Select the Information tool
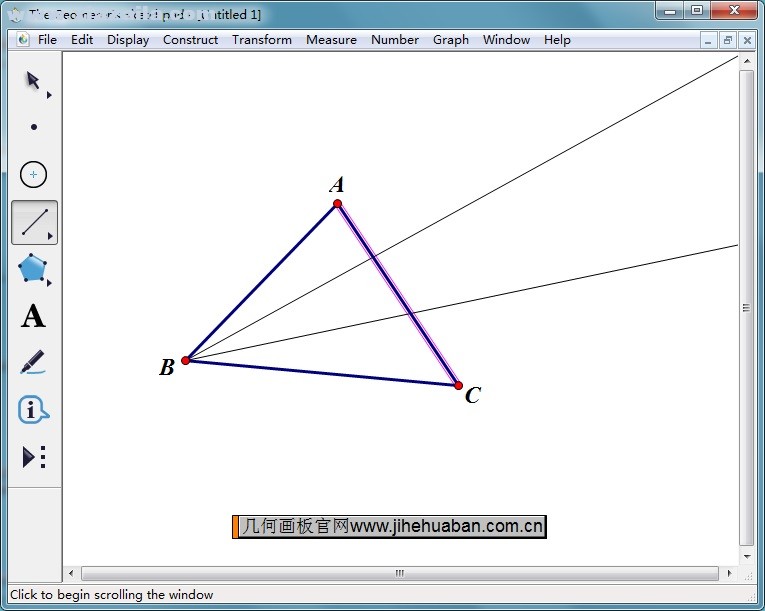Viewport: 765px width, 611px height. (x=33, y=409)
